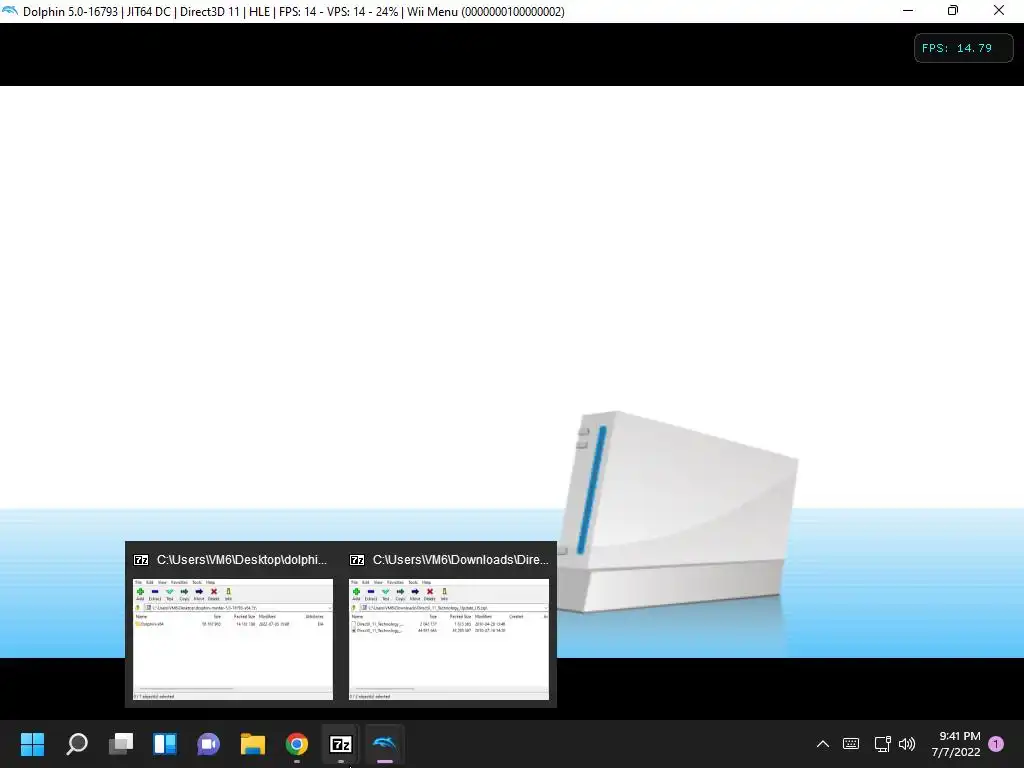Click the C:\Users\VM6\Desktop\dolphi... preview title
The image size is (1024, 768).
click(242, 560)
